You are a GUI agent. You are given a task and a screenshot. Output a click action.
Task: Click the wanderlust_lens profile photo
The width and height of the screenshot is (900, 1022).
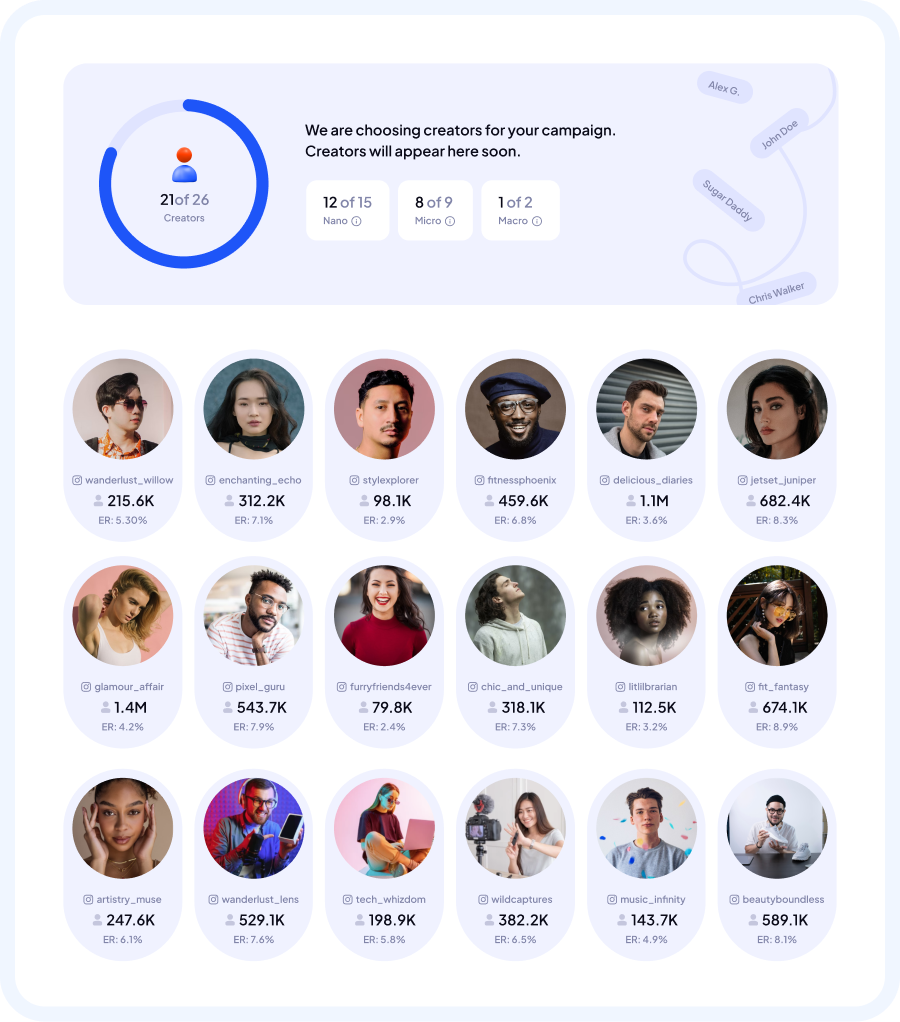tap(254, 828)
